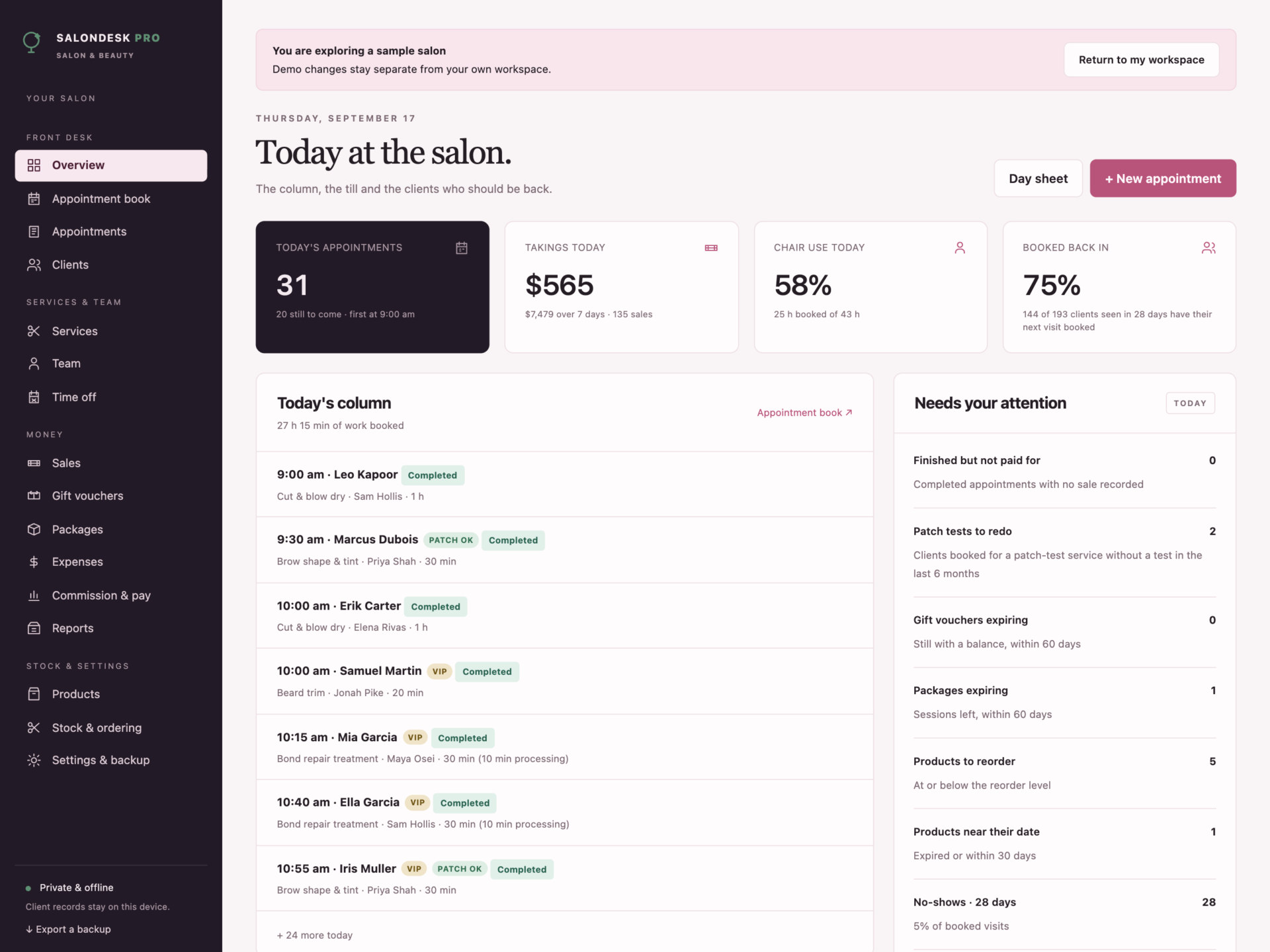Click the SalonDesk Pro logo icon
1270x952 pixels.
click(x=32, y=42)
